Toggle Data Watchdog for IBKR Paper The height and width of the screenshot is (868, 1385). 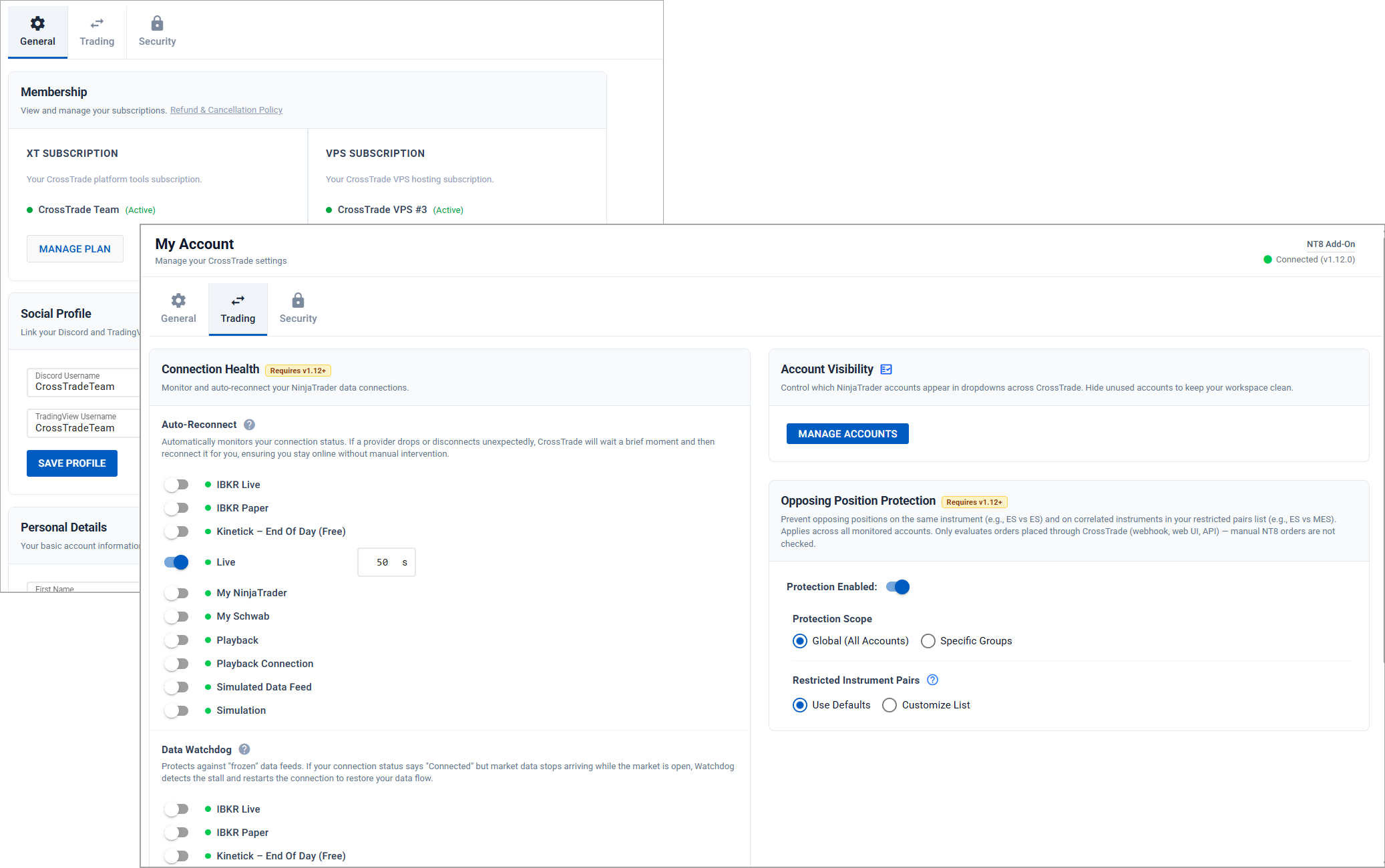tap(177, 833)
